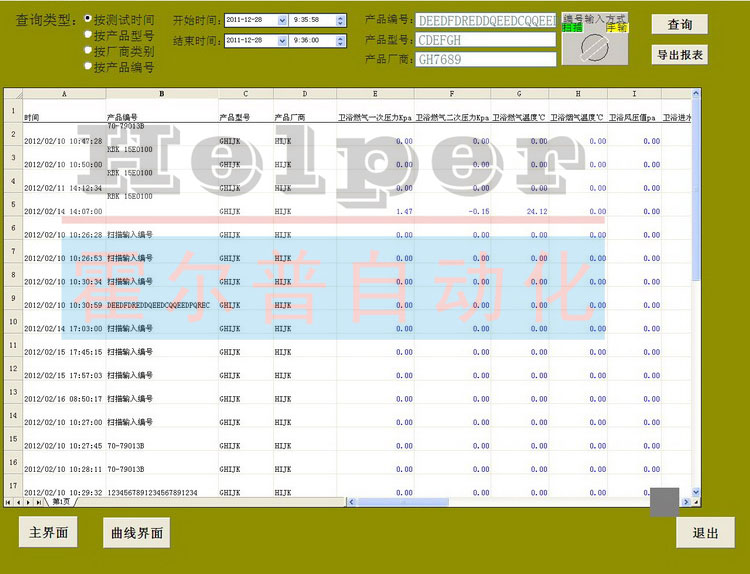Go to previous sheet with nav icon
750x574 pixels.
18,502
